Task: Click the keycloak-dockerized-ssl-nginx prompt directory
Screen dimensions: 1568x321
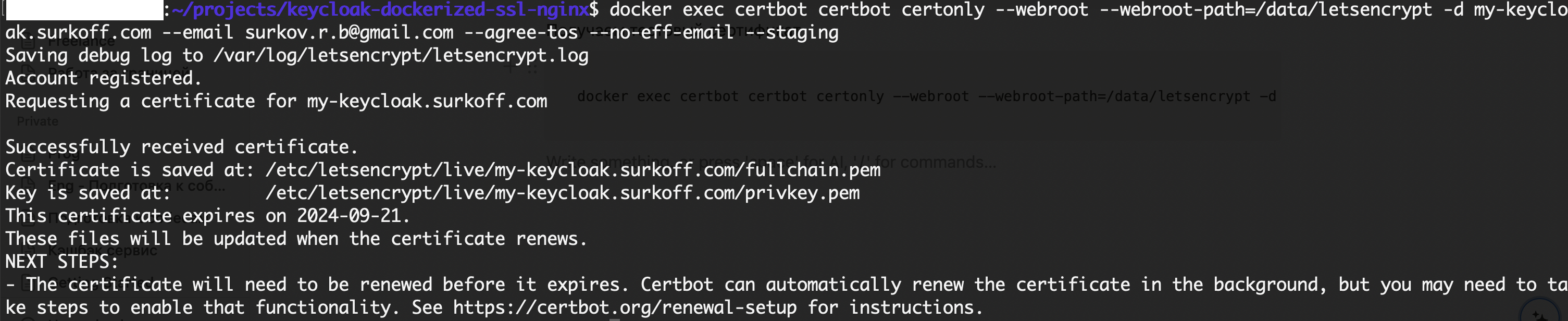Action: [x=380, y=10]
